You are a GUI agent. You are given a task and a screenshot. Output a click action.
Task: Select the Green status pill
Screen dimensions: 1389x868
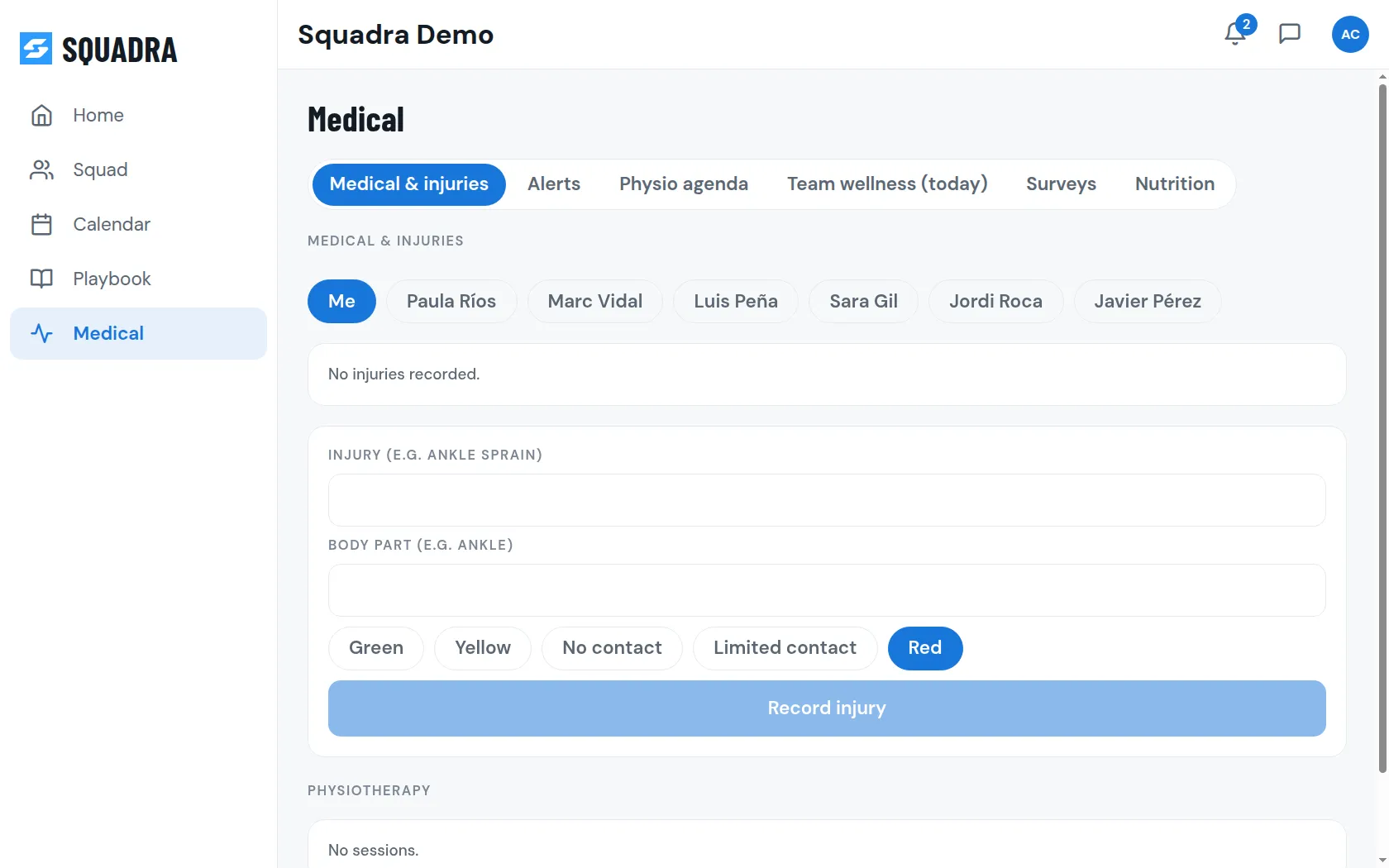pyautogui.click(x=376, y=648)
